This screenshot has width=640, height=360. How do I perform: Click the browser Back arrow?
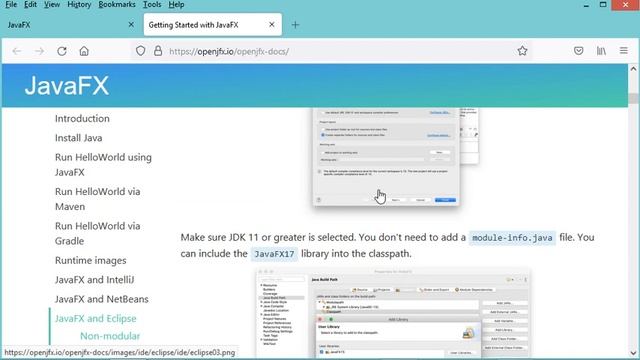17,51
